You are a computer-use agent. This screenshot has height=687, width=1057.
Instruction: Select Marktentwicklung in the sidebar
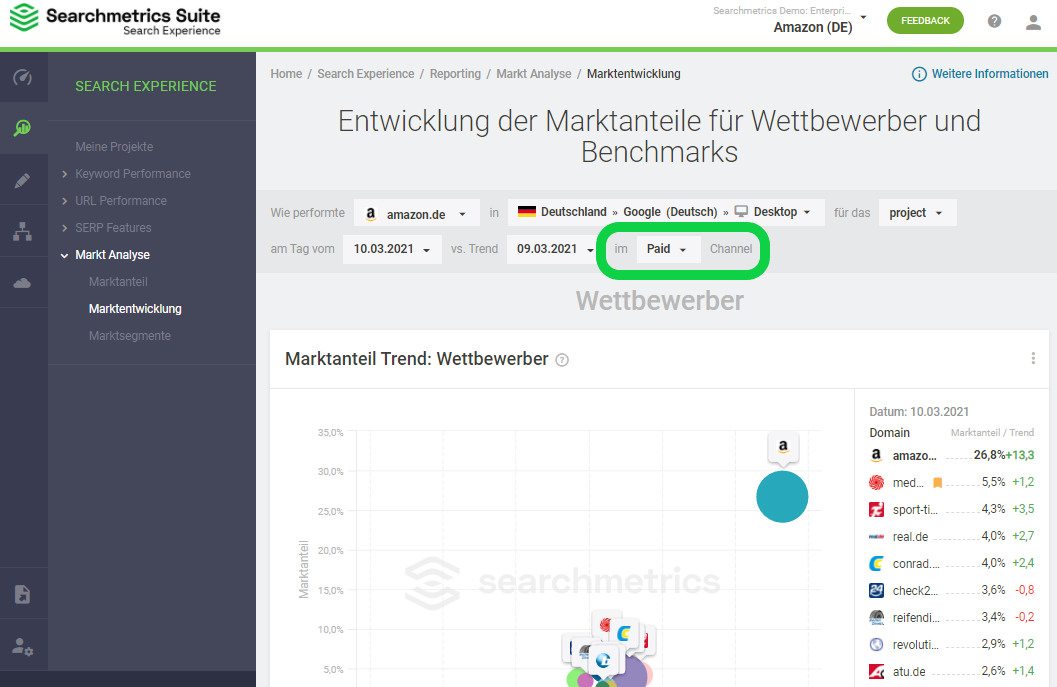click(x=135, y=309)
